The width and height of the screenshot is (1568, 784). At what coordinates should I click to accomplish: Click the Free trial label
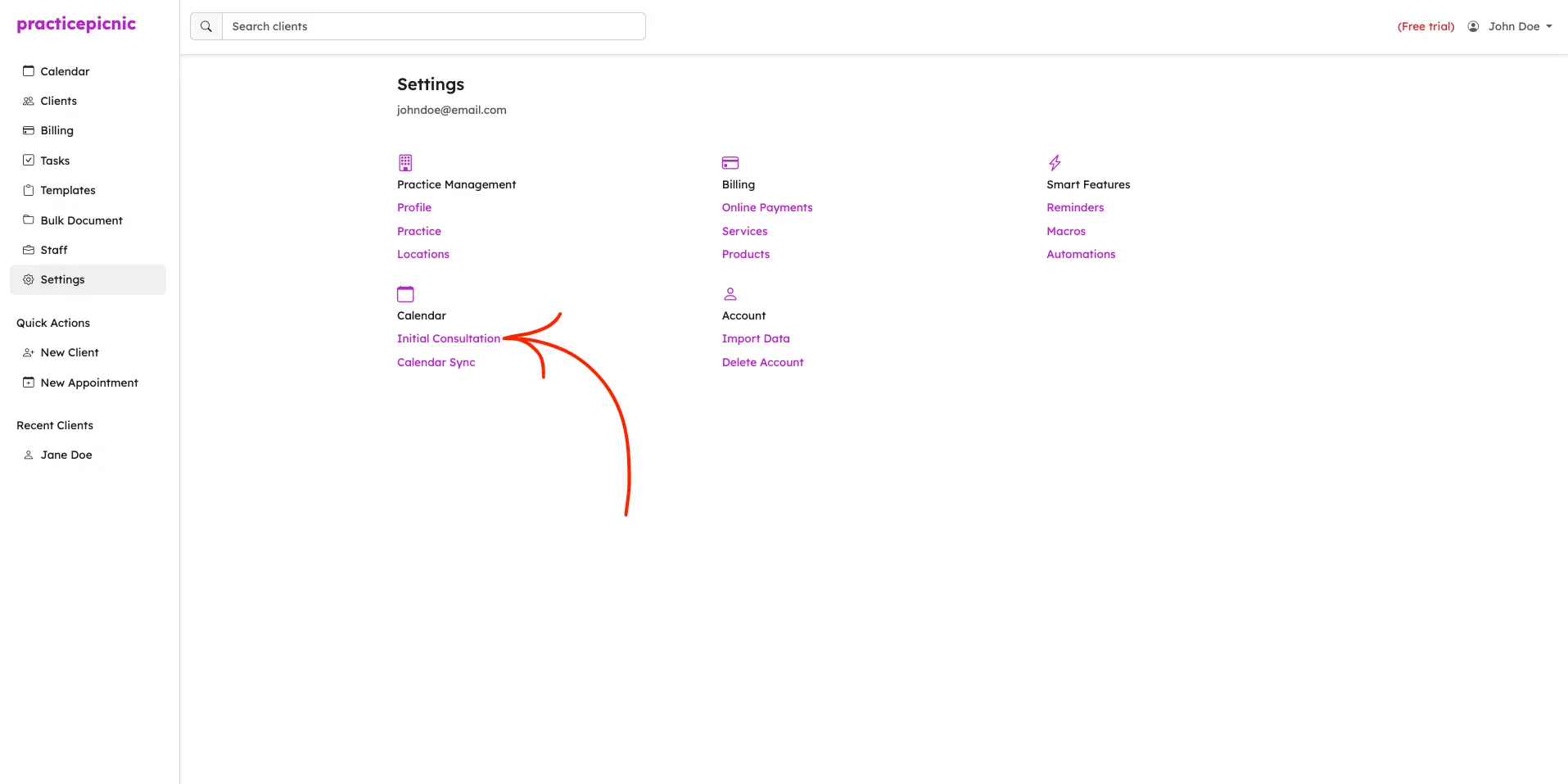tap(1426, 26)
